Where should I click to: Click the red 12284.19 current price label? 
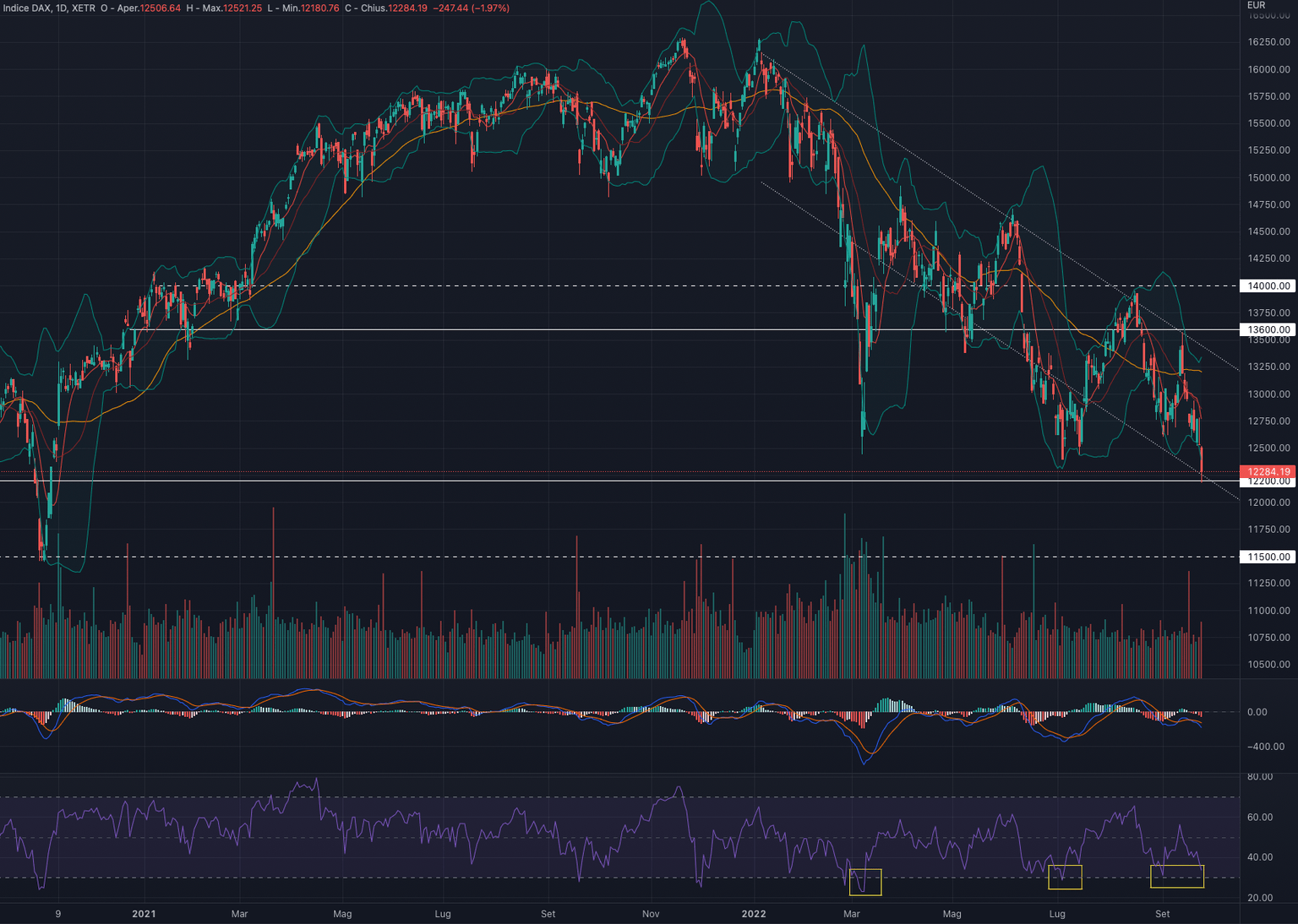point(1268,471)
